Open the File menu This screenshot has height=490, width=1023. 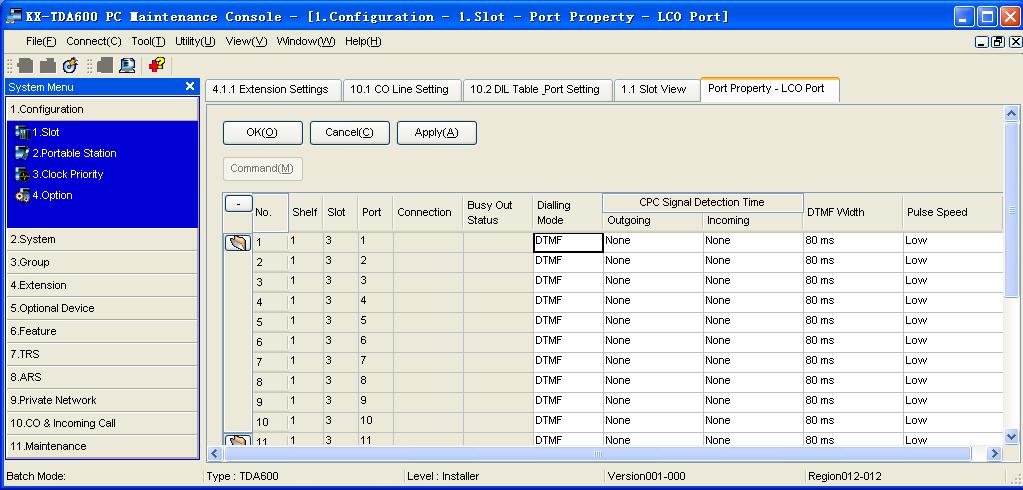(41, 41)
